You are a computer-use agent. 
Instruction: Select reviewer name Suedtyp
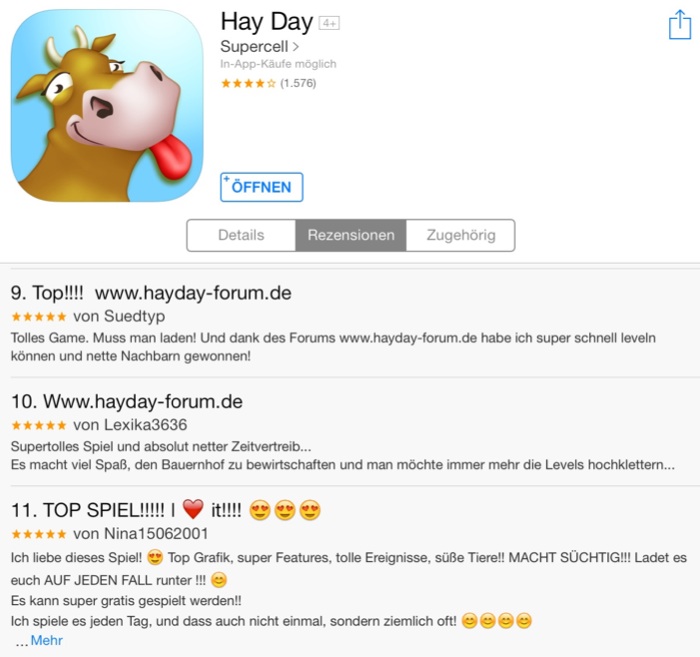pos(134,316)
